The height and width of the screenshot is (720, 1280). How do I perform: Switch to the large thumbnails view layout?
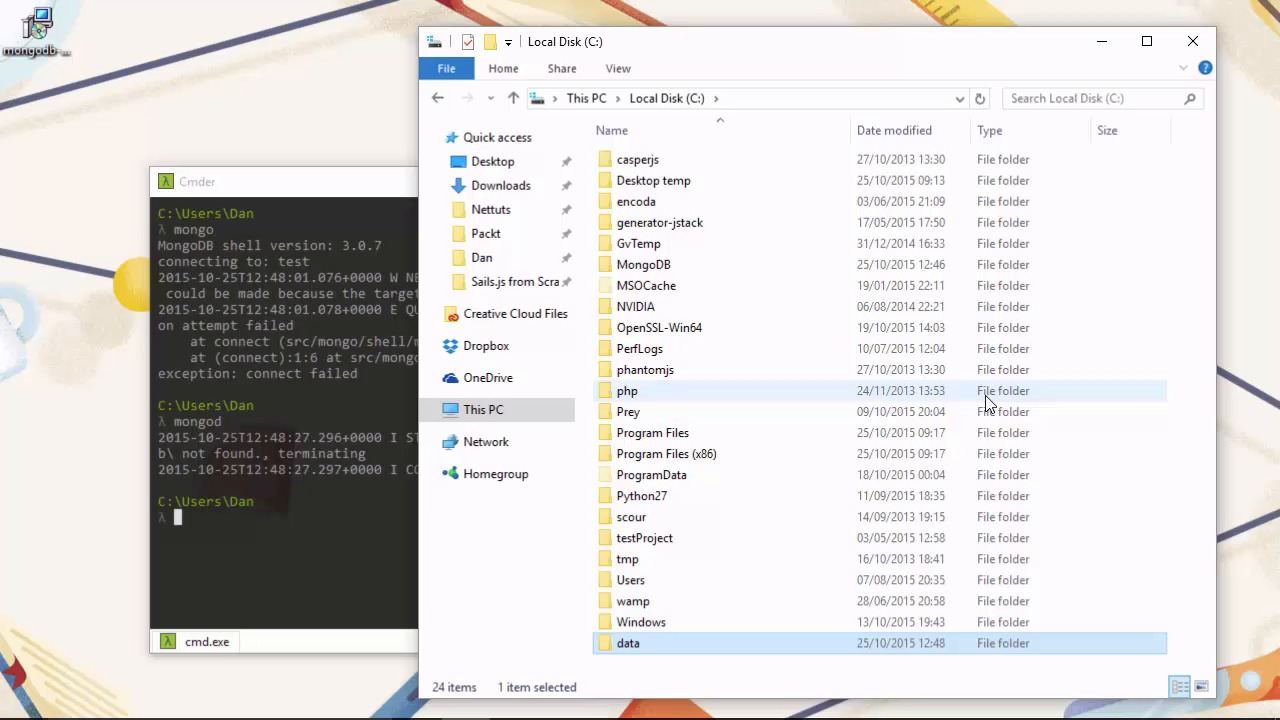[x=1201, y=686]
